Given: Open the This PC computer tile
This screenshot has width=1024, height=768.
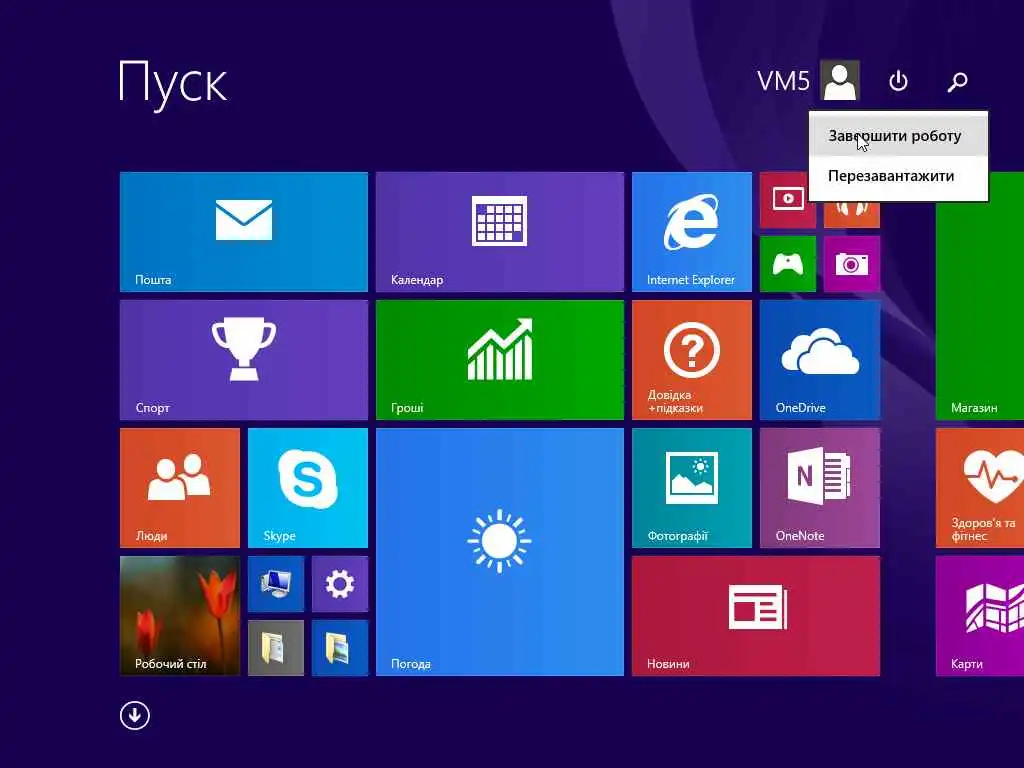Looking at the screenshot, I should coord(276,584).
